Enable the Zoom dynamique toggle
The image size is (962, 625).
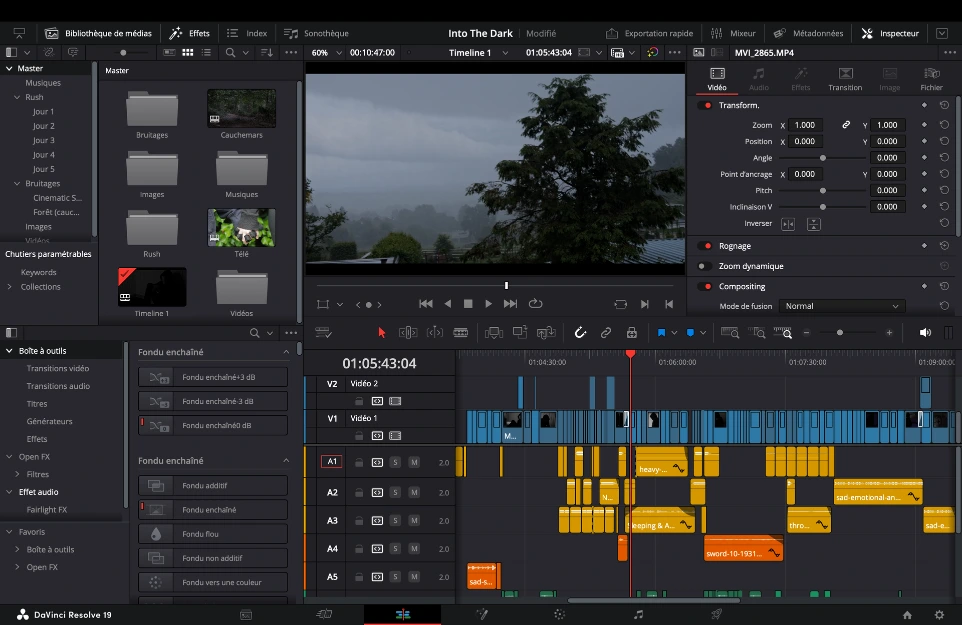click(x=703, y=266)
